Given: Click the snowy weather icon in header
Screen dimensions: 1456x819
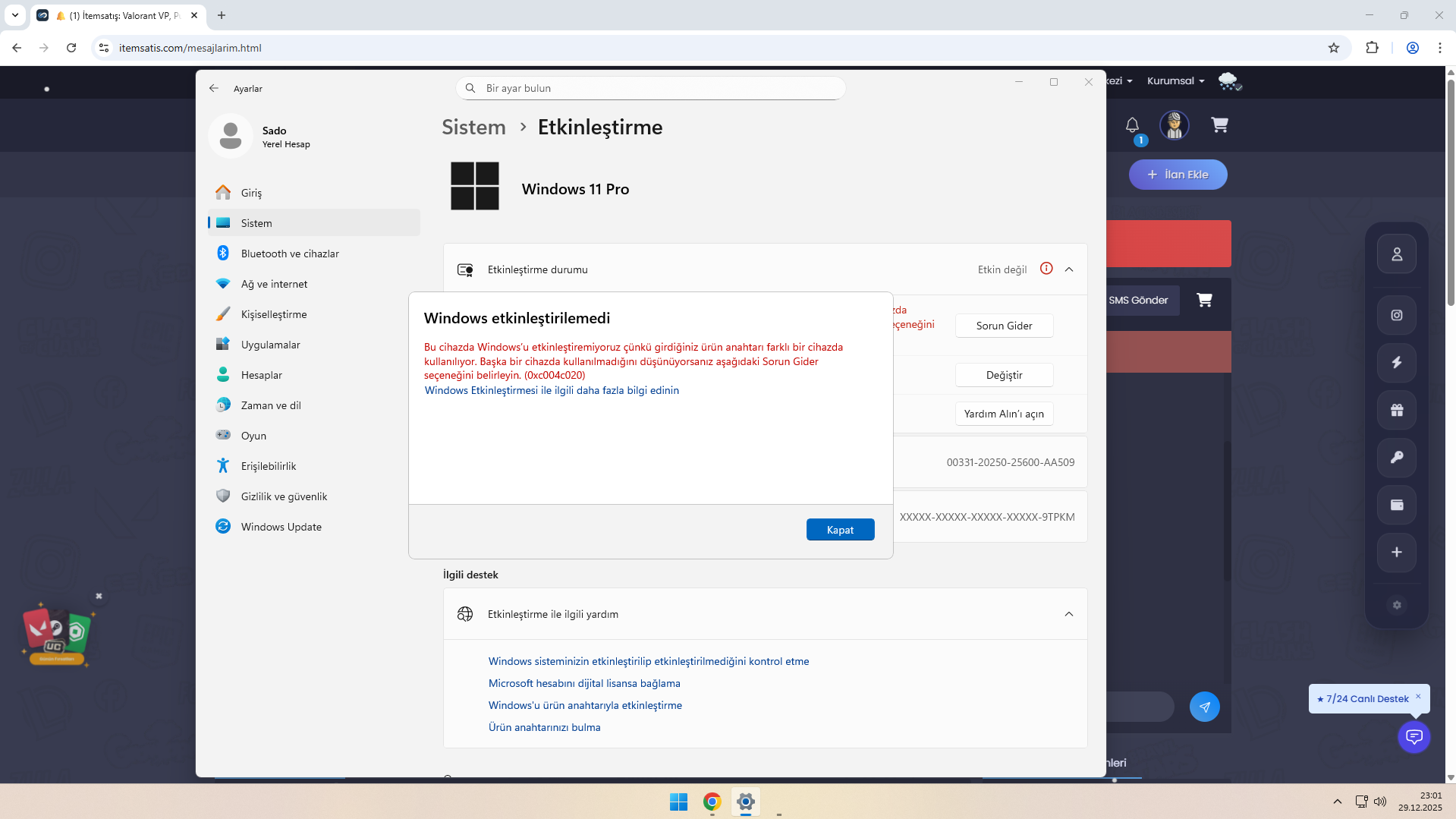Looking at the screenshot, I should click(1229, 81).
